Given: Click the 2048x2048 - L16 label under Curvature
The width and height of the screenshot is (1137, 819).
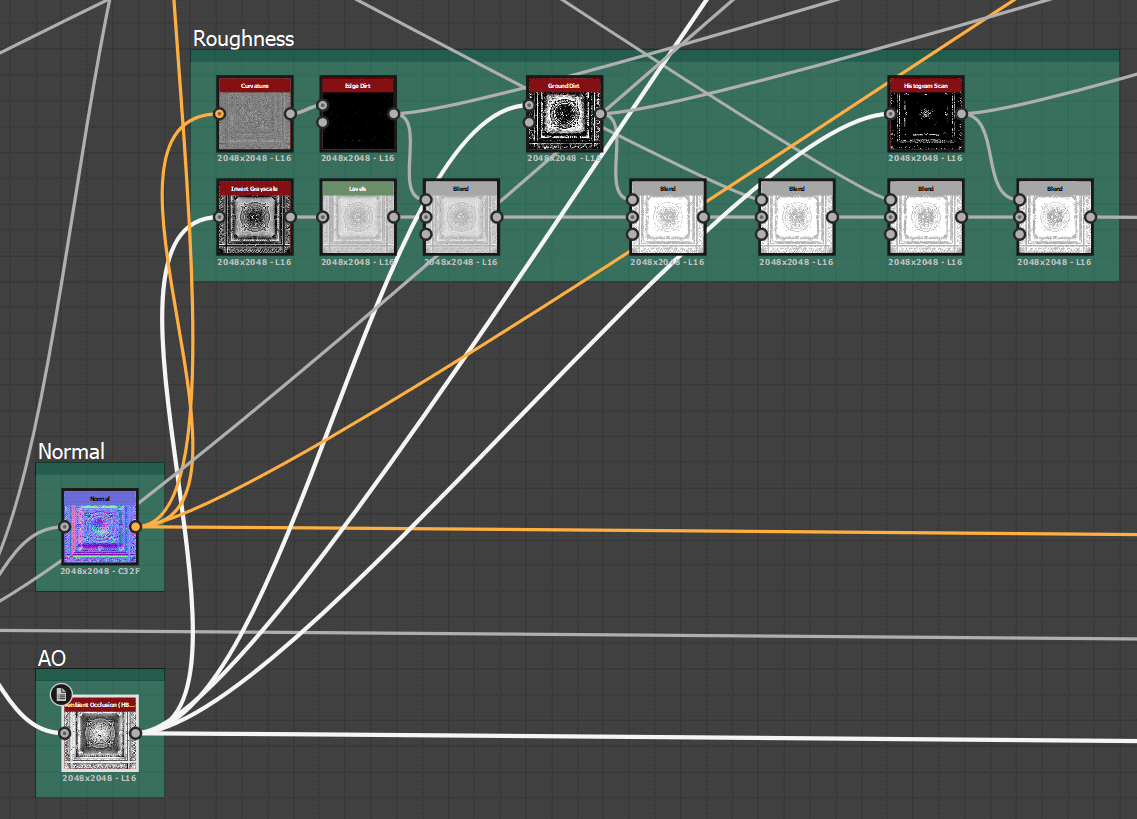Looking at the screenshot, I should tap(255, 158).
